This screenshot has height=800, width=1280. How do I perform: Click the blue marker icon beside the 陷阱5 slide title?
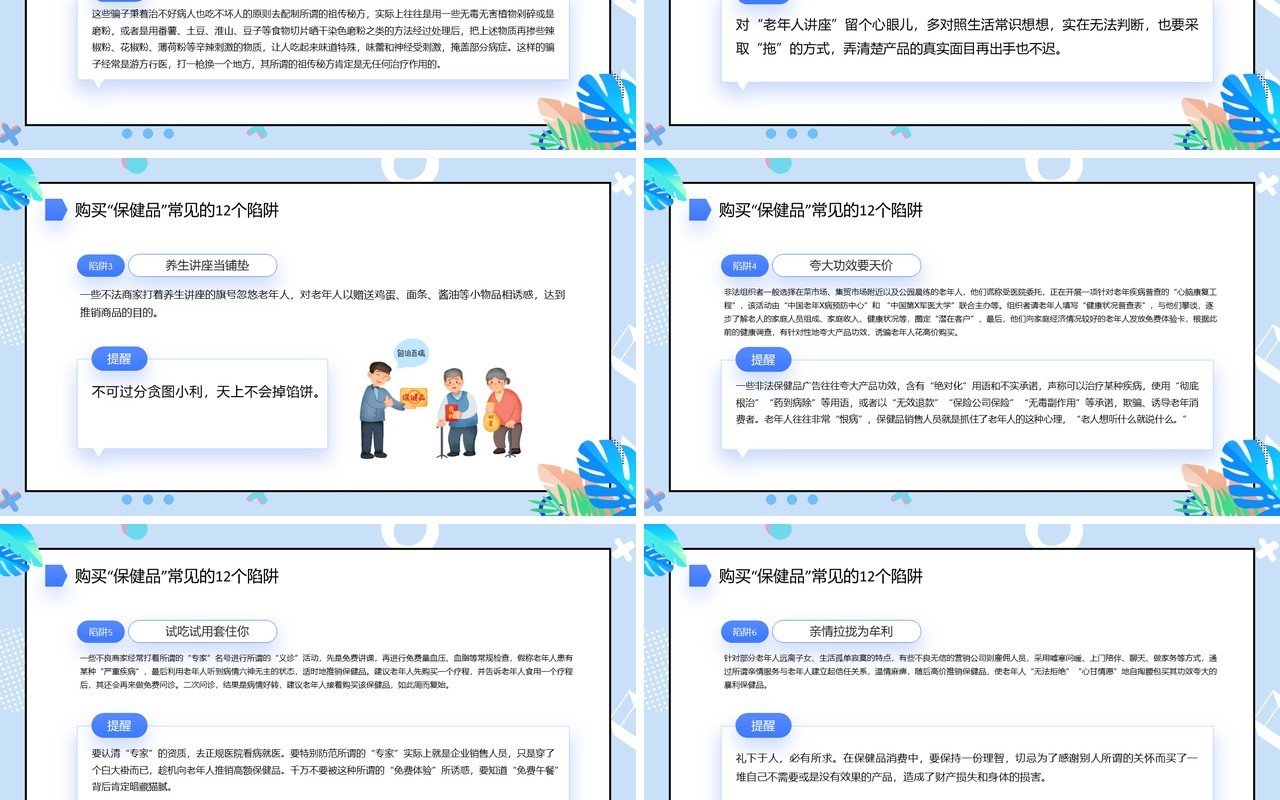point(56,576)
